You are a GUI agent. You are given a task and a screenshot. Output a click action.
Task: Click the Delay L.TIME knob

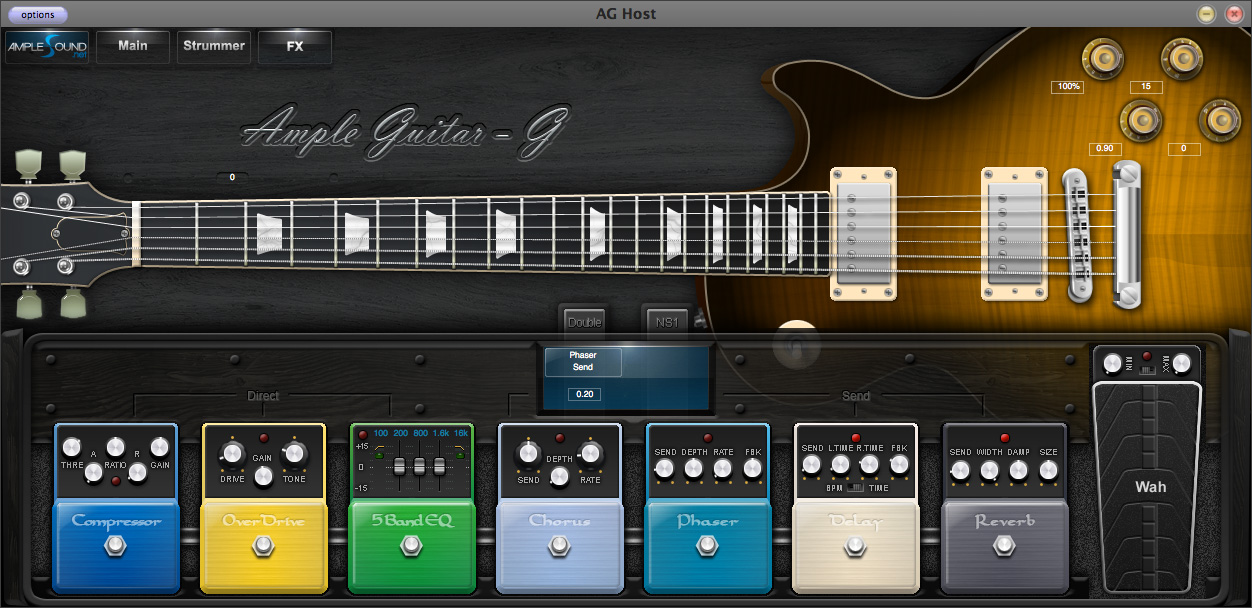click(x=841, y=465)
